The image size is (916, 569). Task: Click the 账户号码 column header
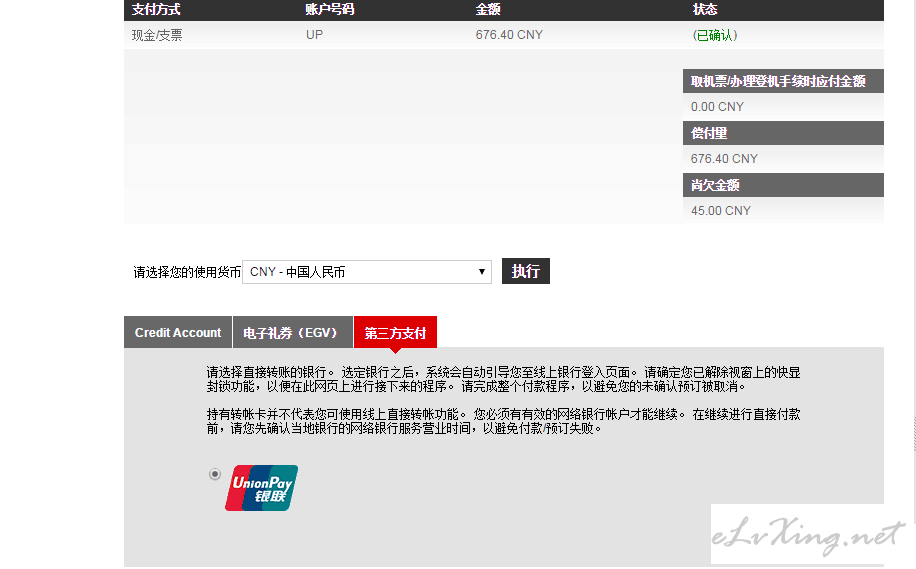(329, 9)
